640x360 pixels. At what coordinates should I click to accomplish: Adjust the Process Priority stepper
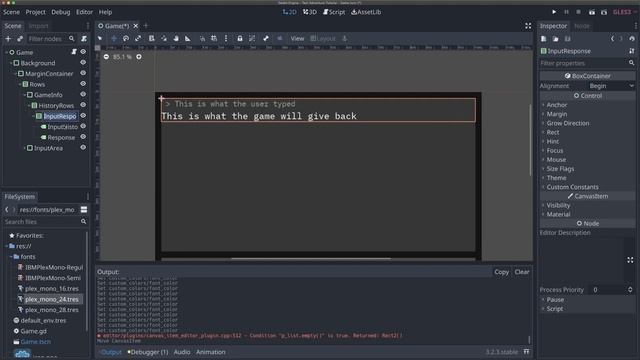[630, 290]
